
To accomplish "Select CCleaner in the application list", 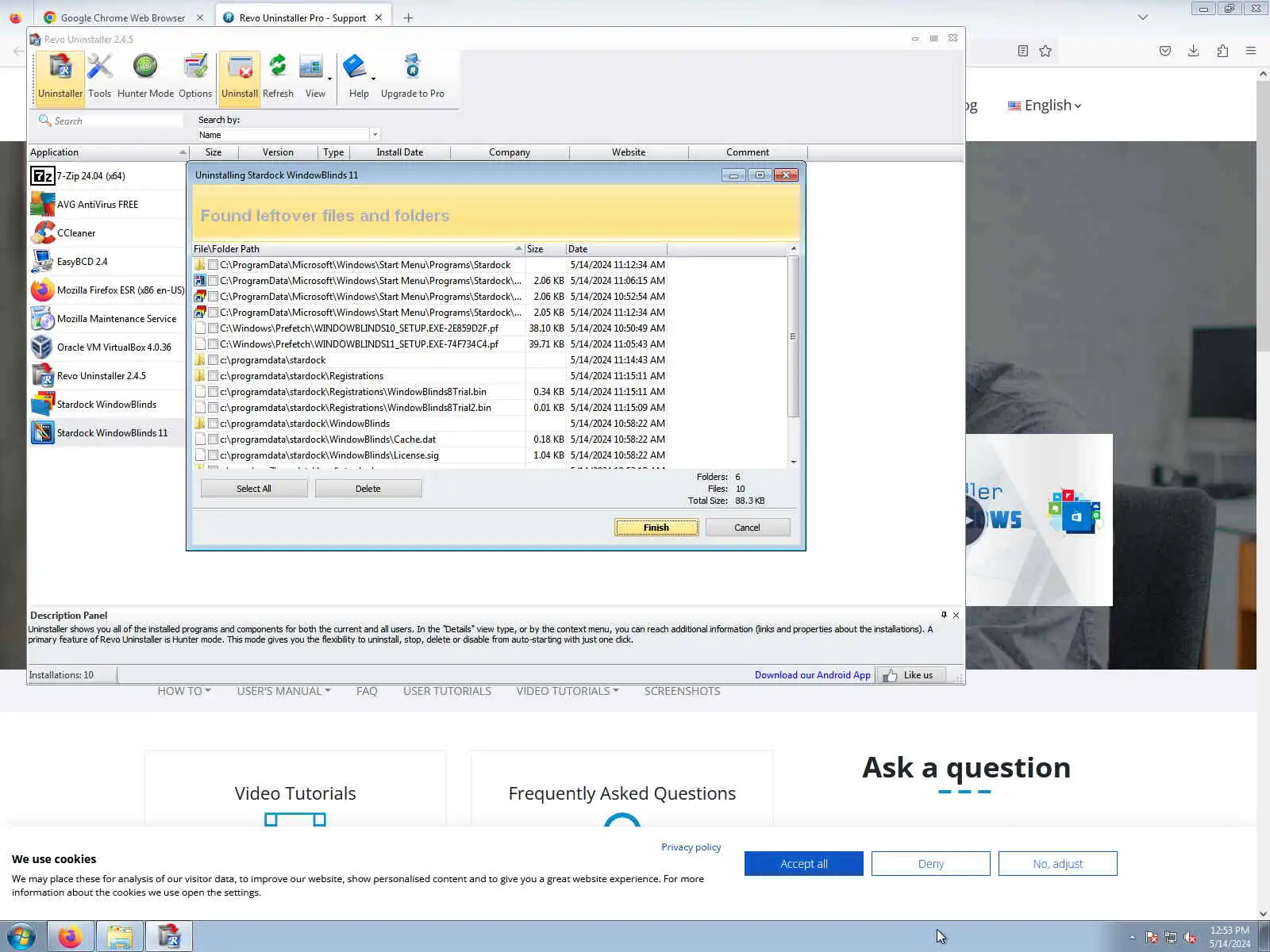I will tap(106, 233).
